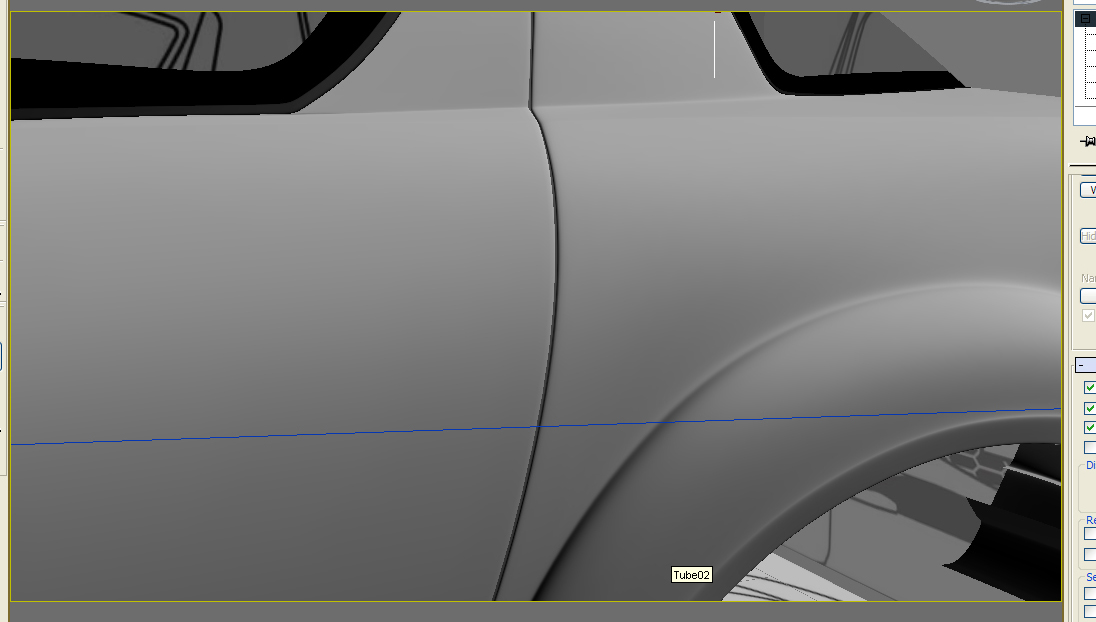The image size is (1096, 622).
Task: Select the blue line crossing the car body
Action: coord(300,434)
